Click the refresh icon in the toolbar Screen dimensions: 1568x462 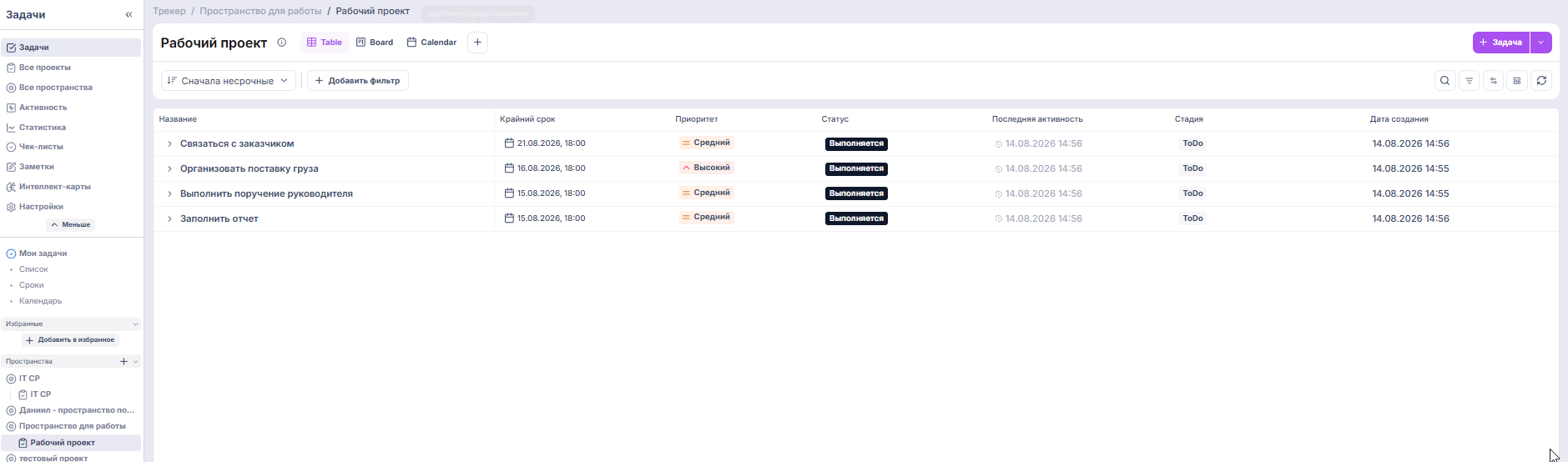click(x=1542, y=81)
